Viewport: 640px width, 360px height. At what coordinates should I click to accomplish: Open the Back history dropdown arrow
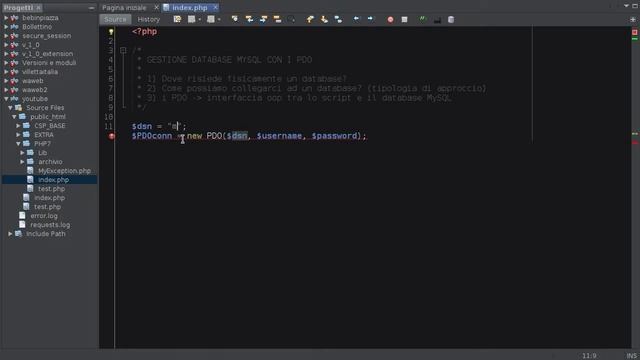pyautogui.click(x=200, y=20)
